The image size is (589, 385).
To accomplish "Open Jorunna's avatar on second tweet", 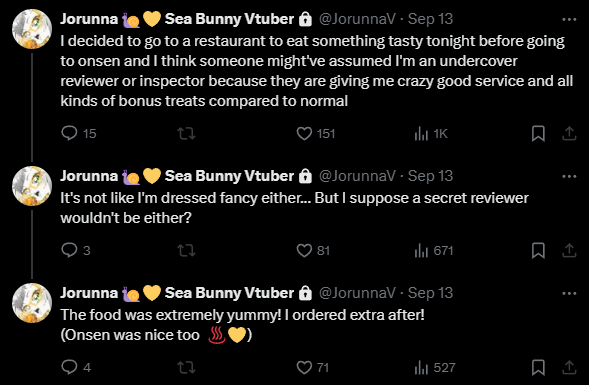I will click(32, 186).
